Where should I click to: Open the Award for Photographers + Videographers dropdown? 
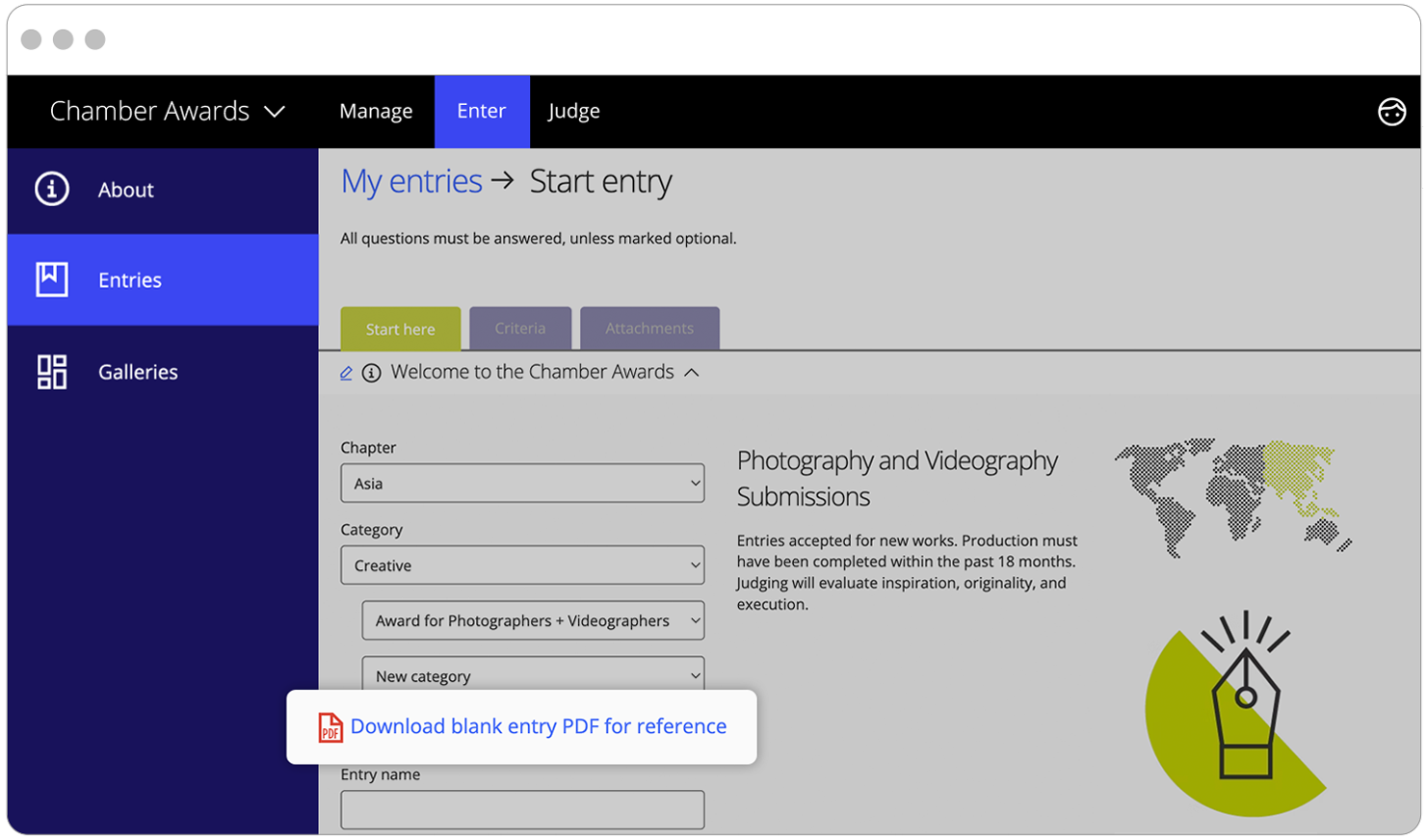(533, 621)
